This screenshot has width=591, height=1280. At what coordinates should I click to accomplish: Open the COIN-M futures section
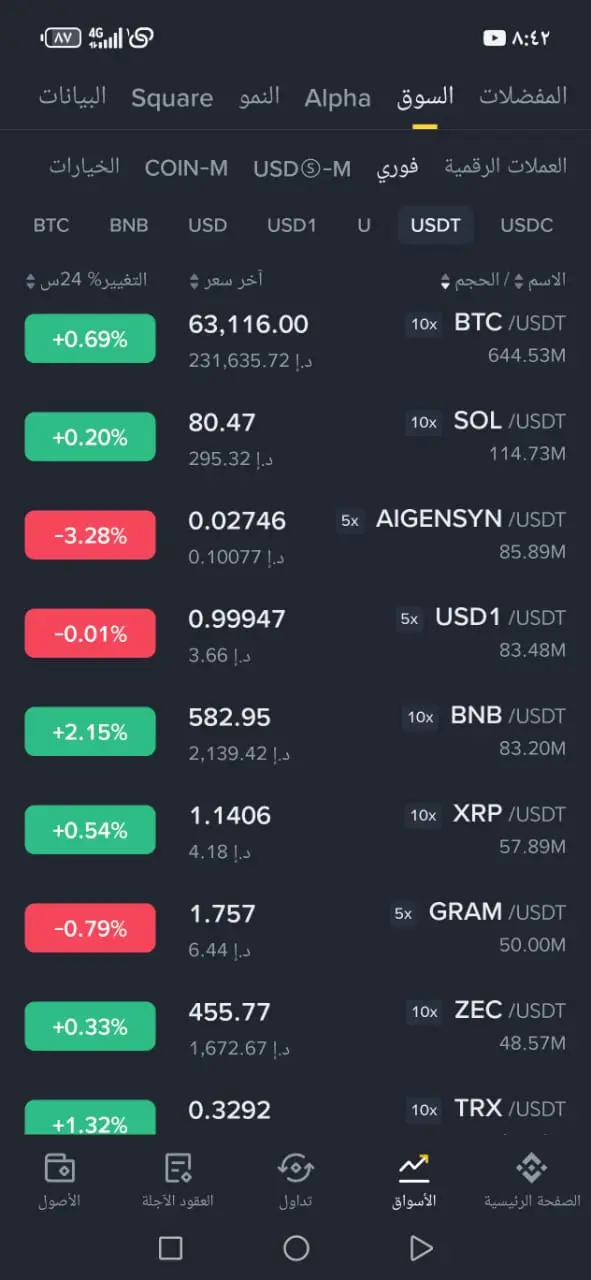[x=187, y=168]
